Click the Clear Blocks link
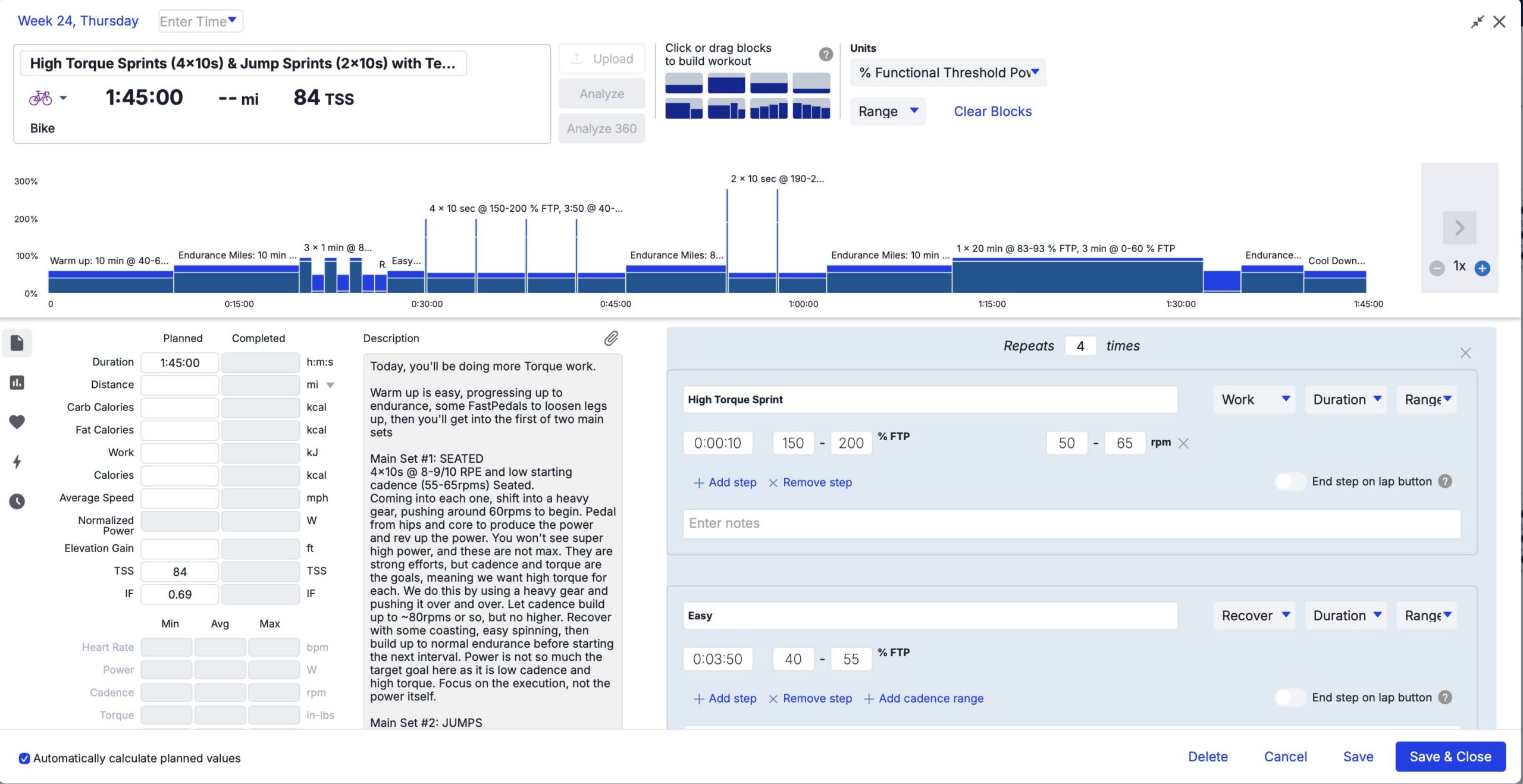 click(992, 111)
